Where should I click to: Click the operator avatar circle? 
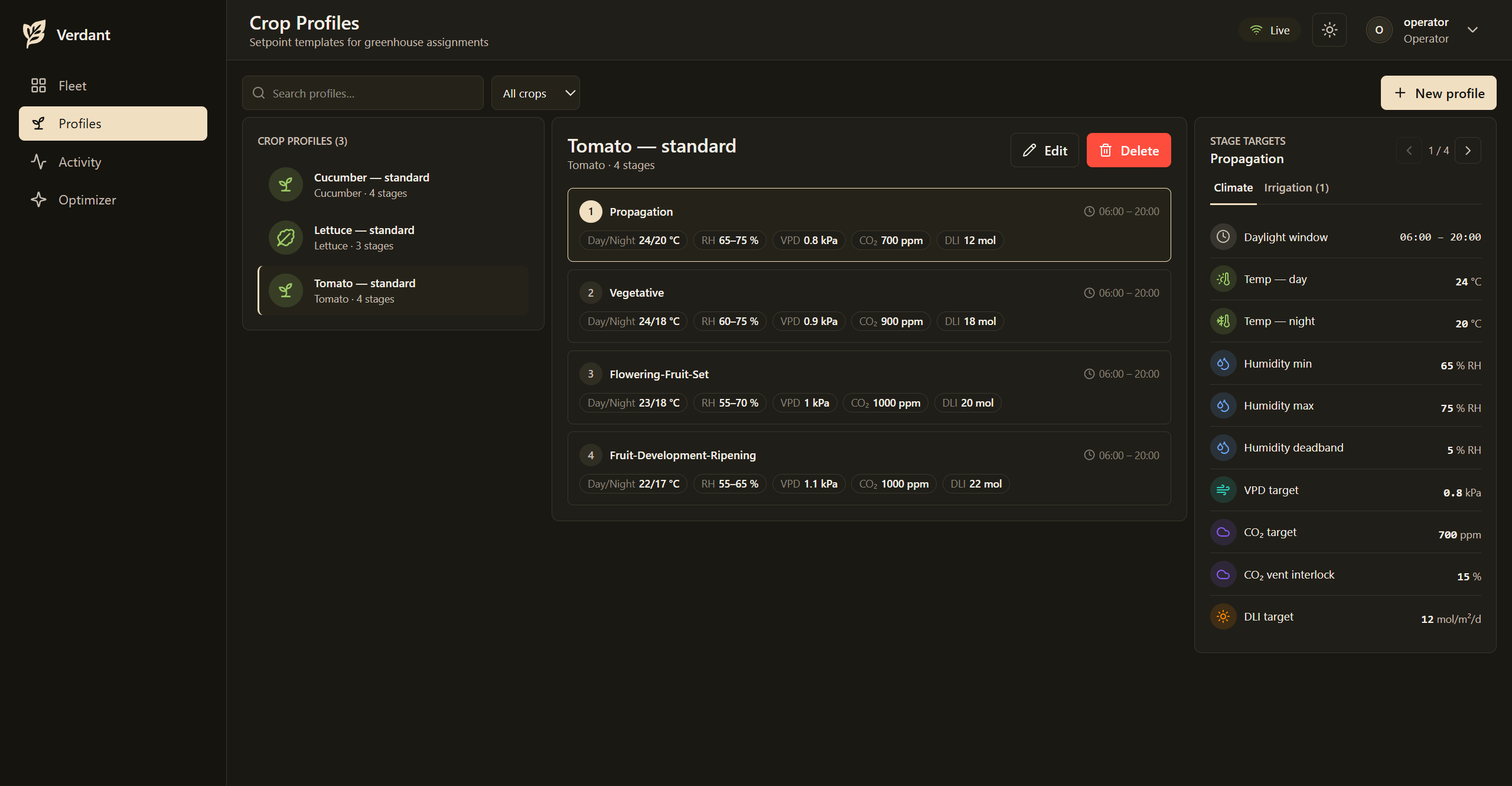(x=1379, y=30)
